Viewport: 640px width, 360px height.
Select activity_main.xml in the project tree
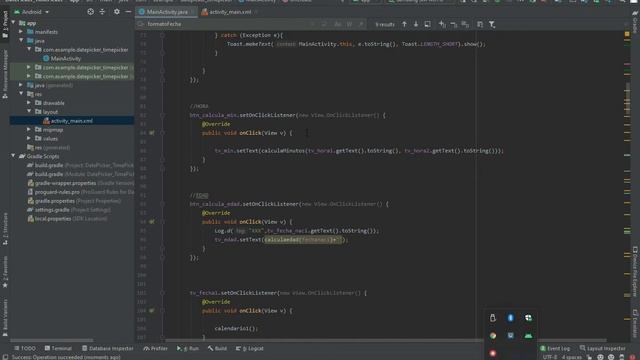point(72,121)
